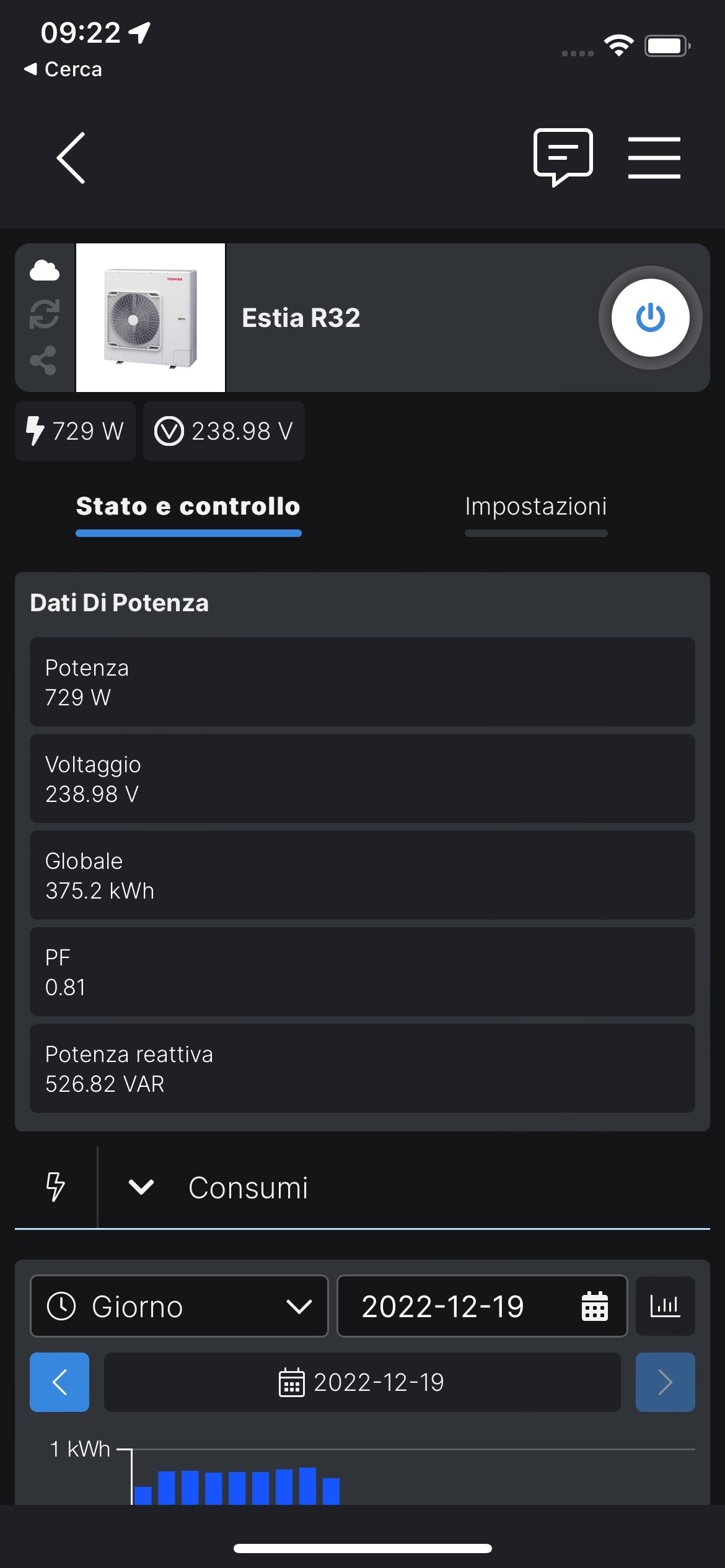
Task: Select the Stato e controllo tab
Action: click(188, 506)
